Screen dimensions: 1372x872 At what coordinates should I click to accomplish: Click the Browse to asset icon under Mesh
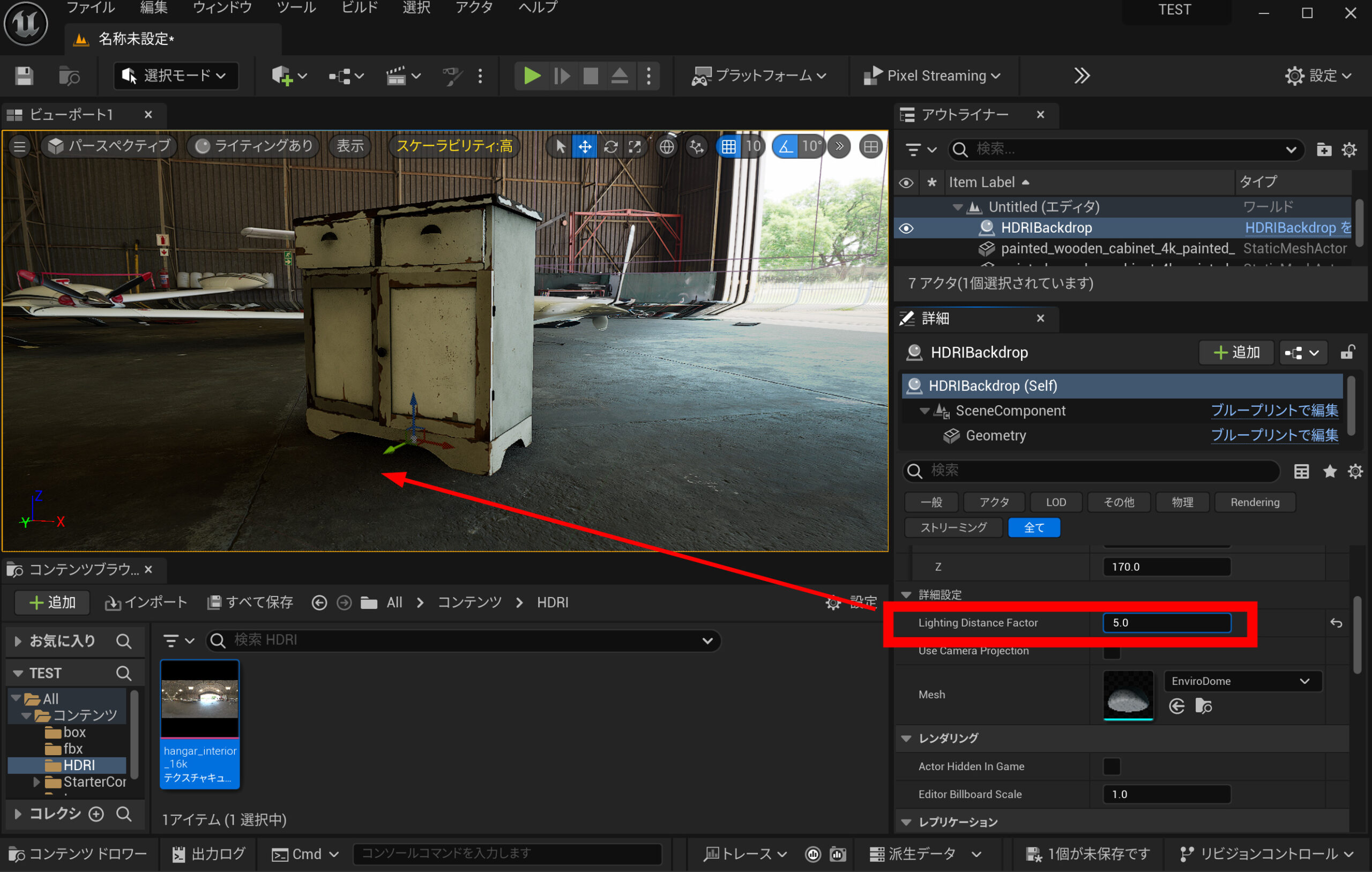[1204, 707]
